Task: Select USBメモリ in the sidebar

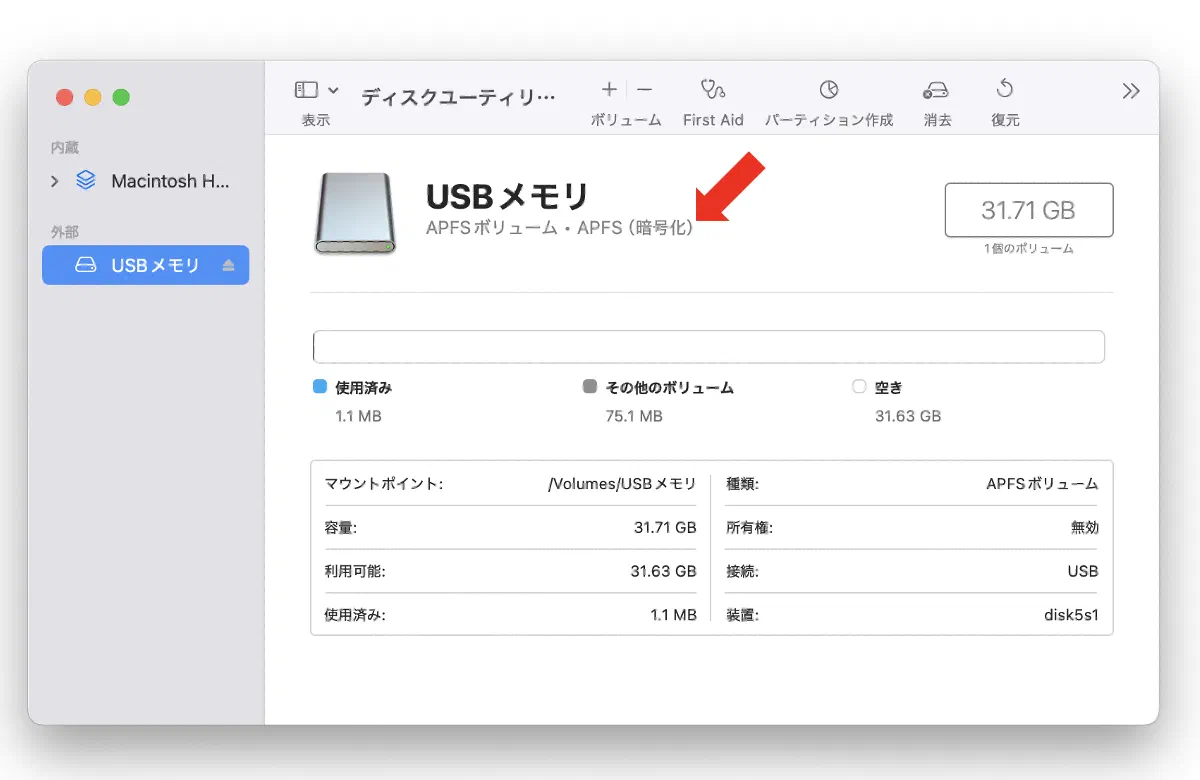Action: tap(145, 265)
